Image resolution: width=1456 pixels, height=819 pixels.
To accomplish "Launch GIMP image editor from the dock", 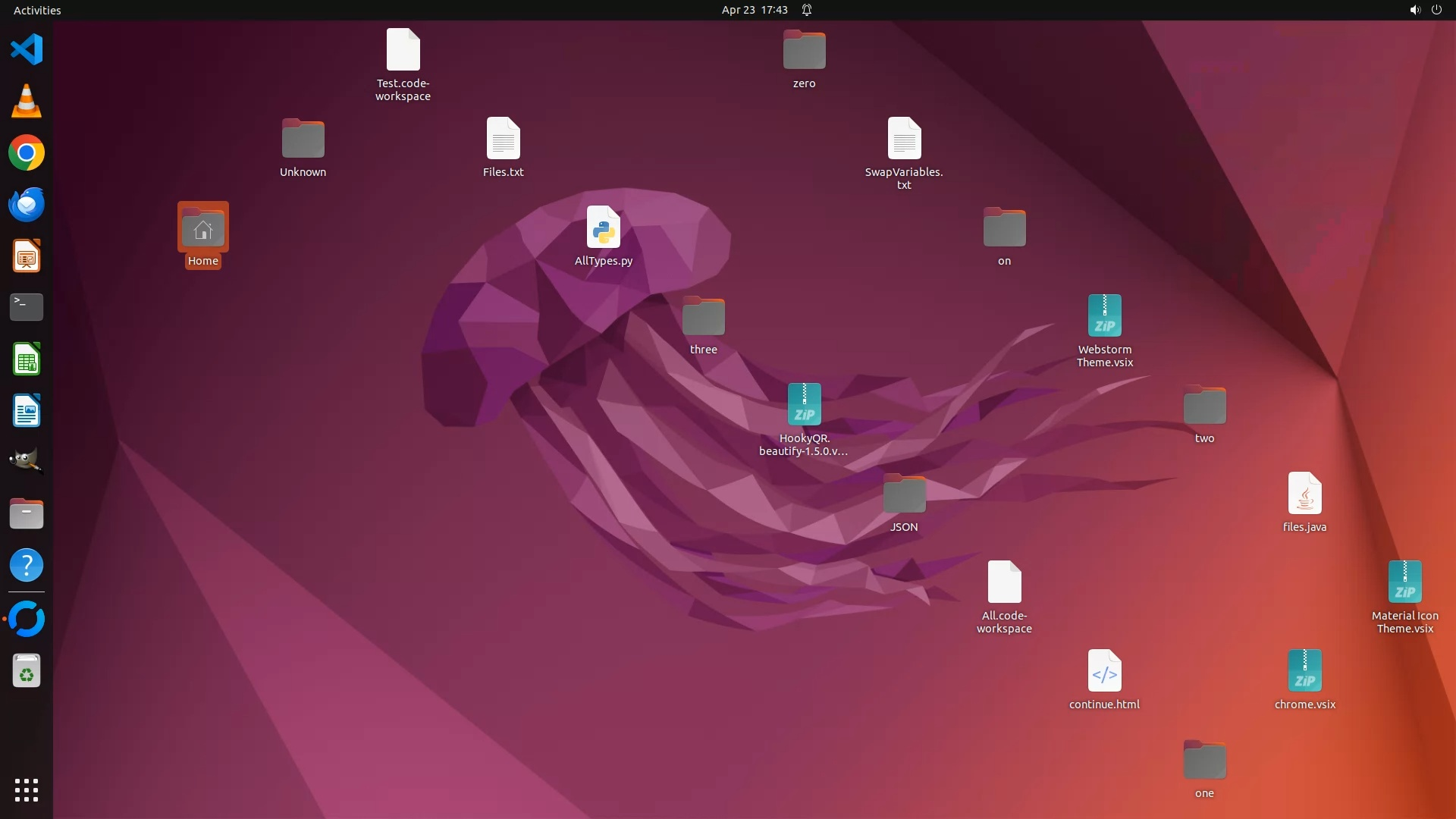I will pos(27,462).
